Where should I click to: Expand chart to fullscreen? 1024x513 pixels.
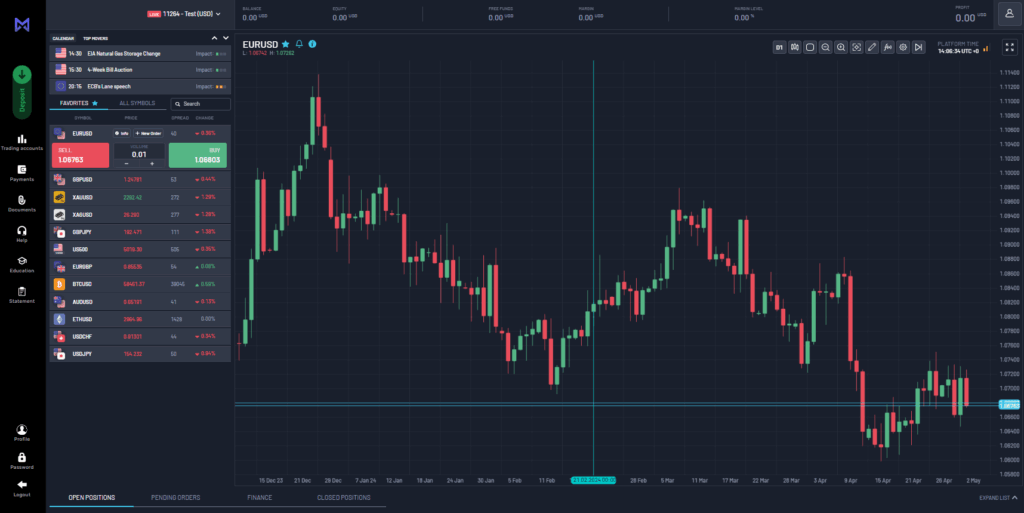pyautogui.click(x=857, y=47)
